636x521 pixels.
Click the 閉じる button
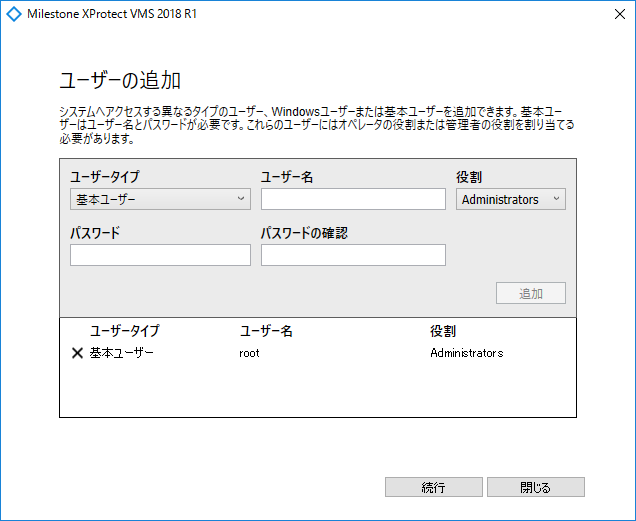[x=536, y=487]
